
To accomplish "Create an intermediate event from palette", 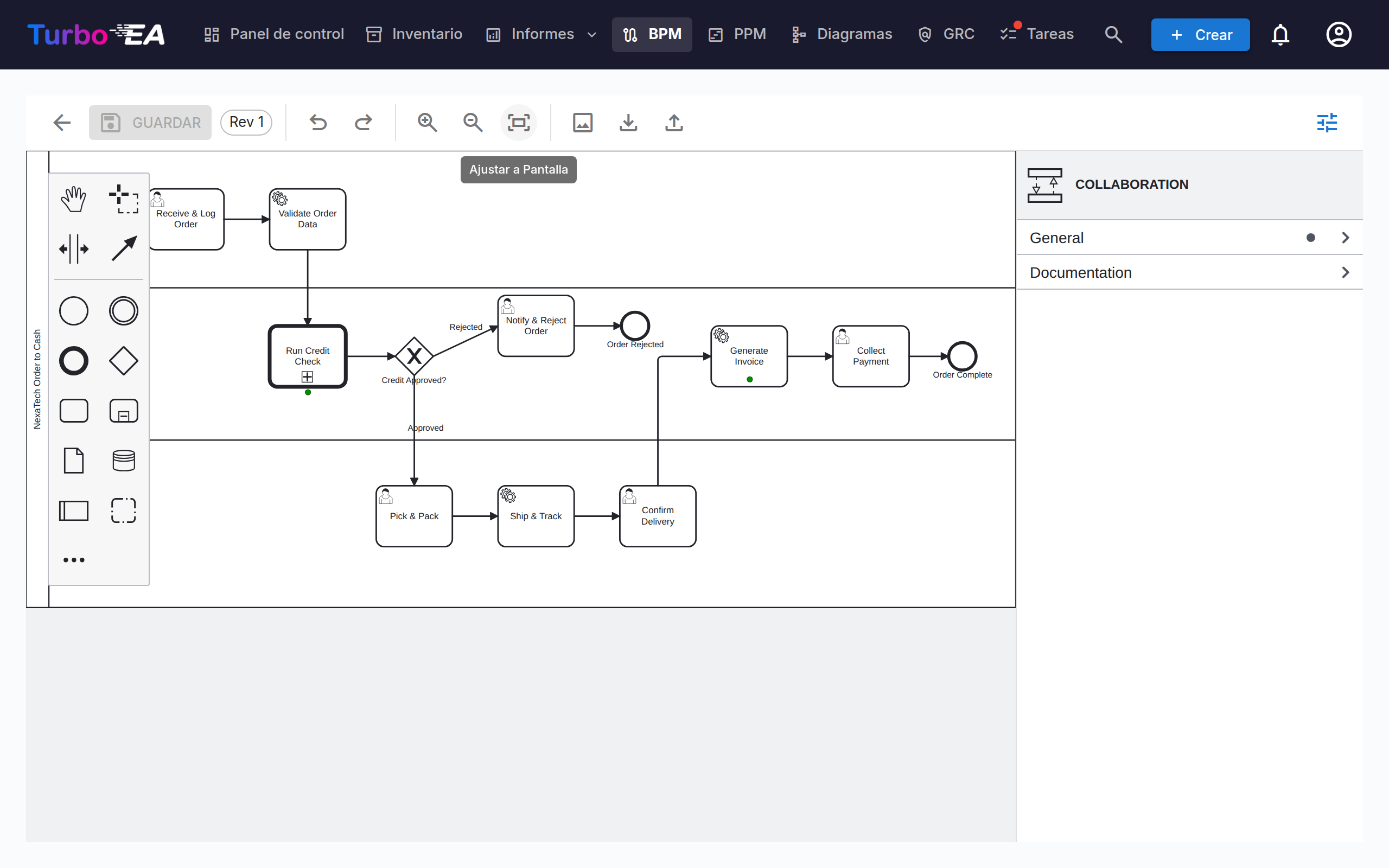I will click(123, 311).
